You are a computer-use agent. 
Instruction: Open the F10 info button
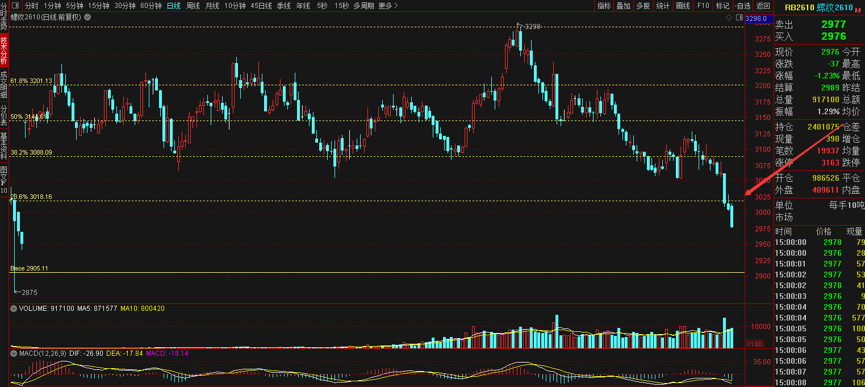[702, 6]
